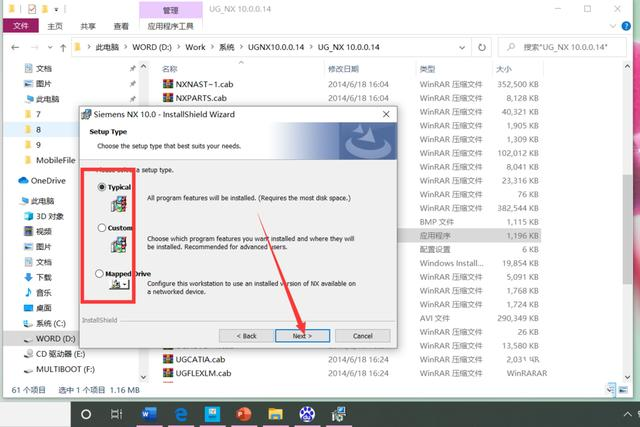This screenshot has width=640, height=427.
Task: Select NXNAST~1.cab file
Action: 198,85
